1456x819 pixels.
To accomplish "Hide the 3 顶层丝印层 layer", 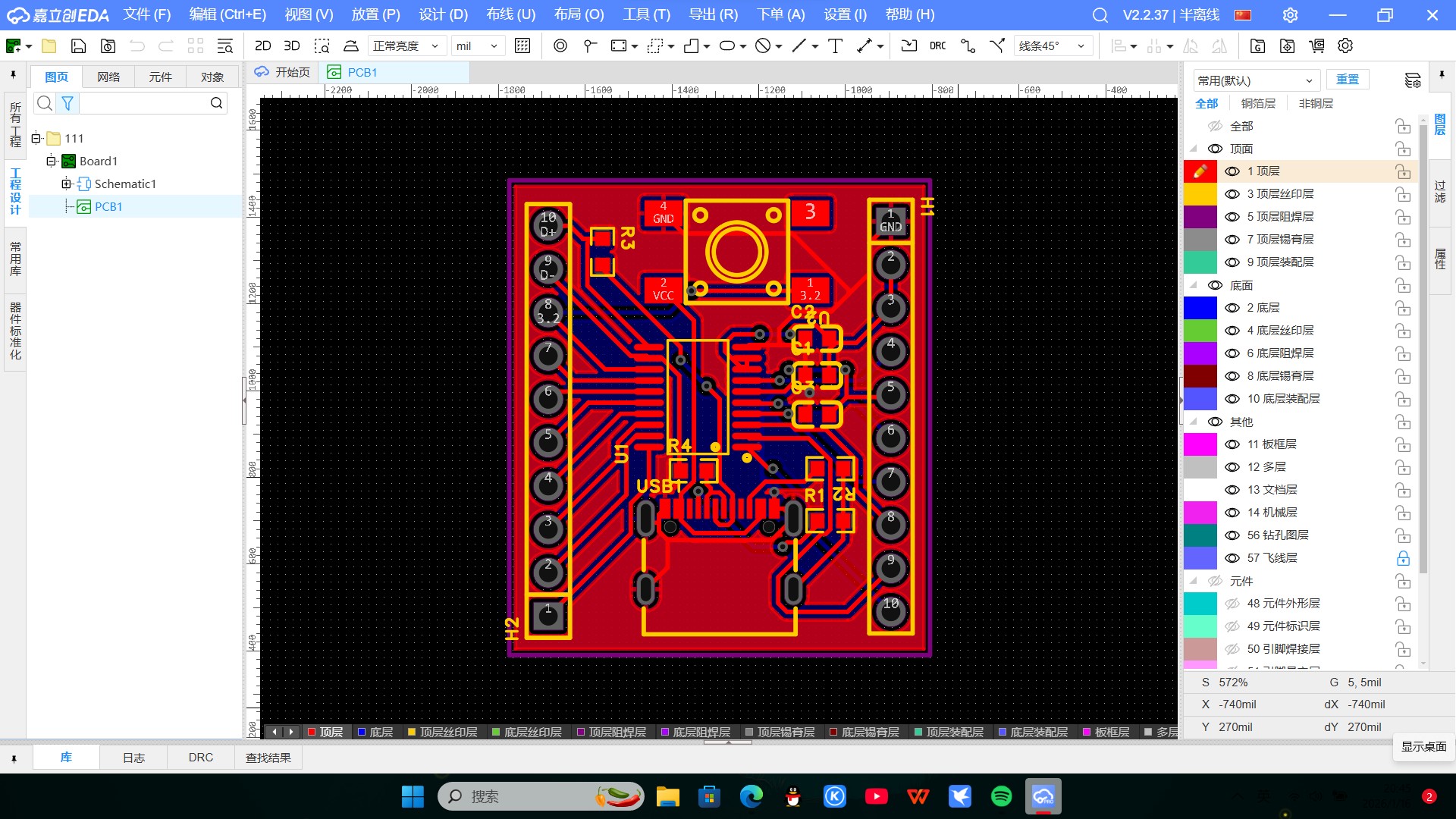I will tap(1232, 194).
